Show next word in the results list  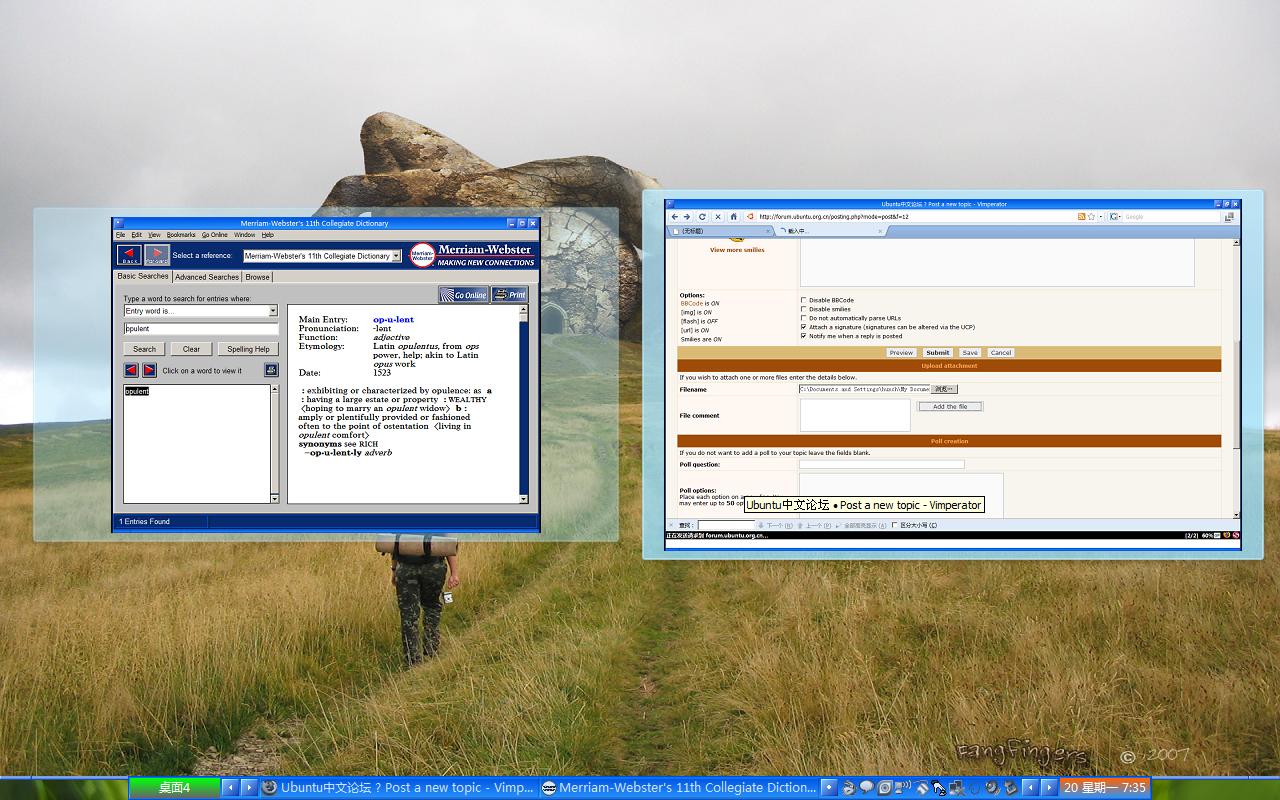149,370
